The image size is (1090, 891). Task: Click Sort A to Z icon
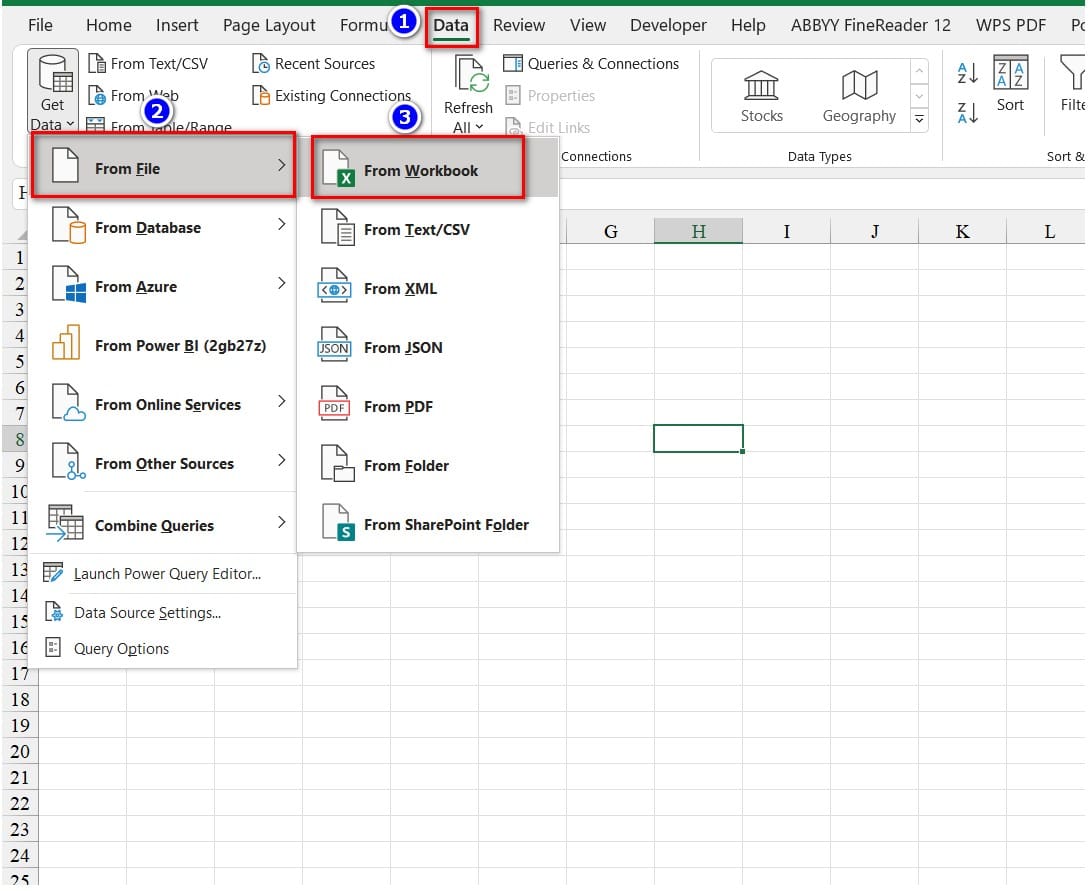coord(967,73)
